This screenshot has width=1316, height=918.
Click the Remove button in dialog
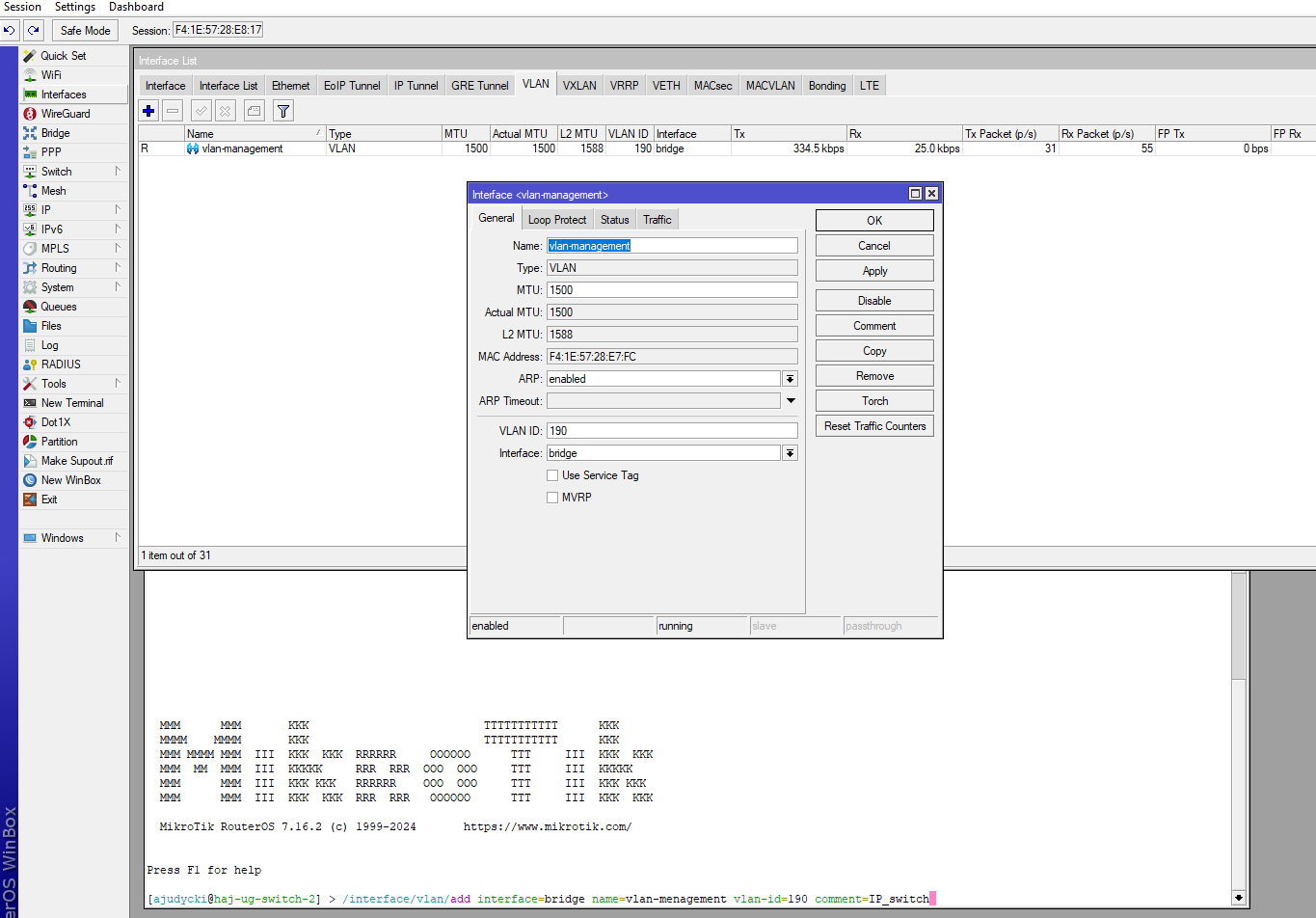(874, 376)
